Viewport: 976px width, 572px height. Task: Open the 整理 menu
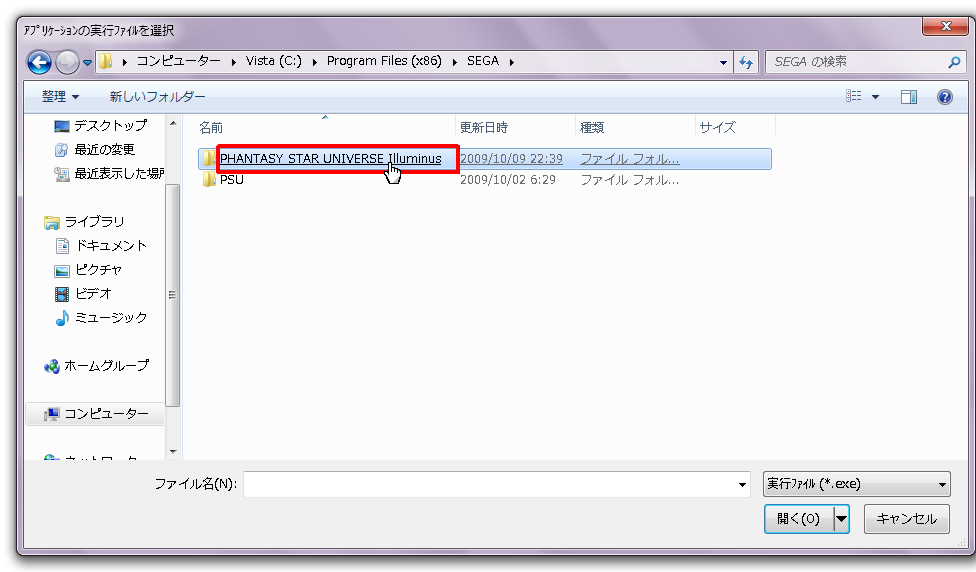click(x=60, y=96)
